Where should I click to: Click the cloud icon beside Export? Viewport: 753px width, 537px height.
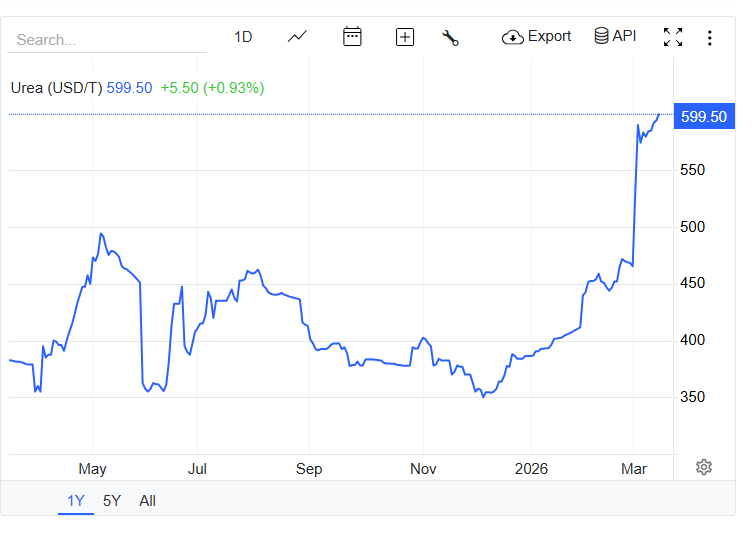point(513,37)
